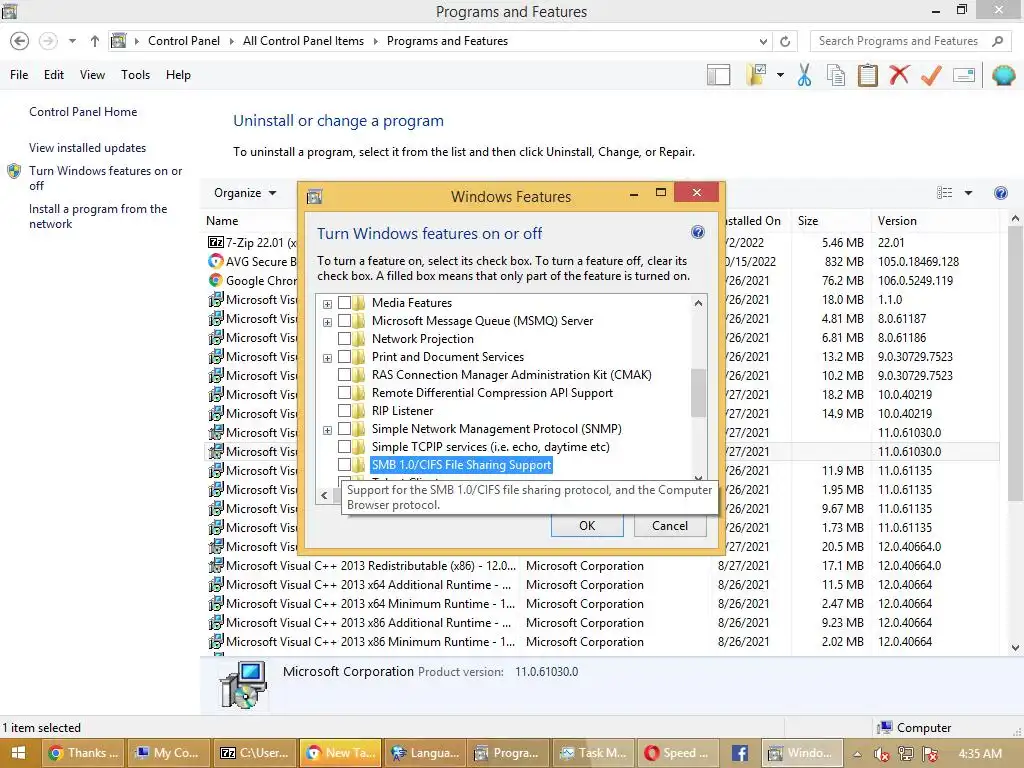Check the Media Features checkbox

tap(344, 303)
